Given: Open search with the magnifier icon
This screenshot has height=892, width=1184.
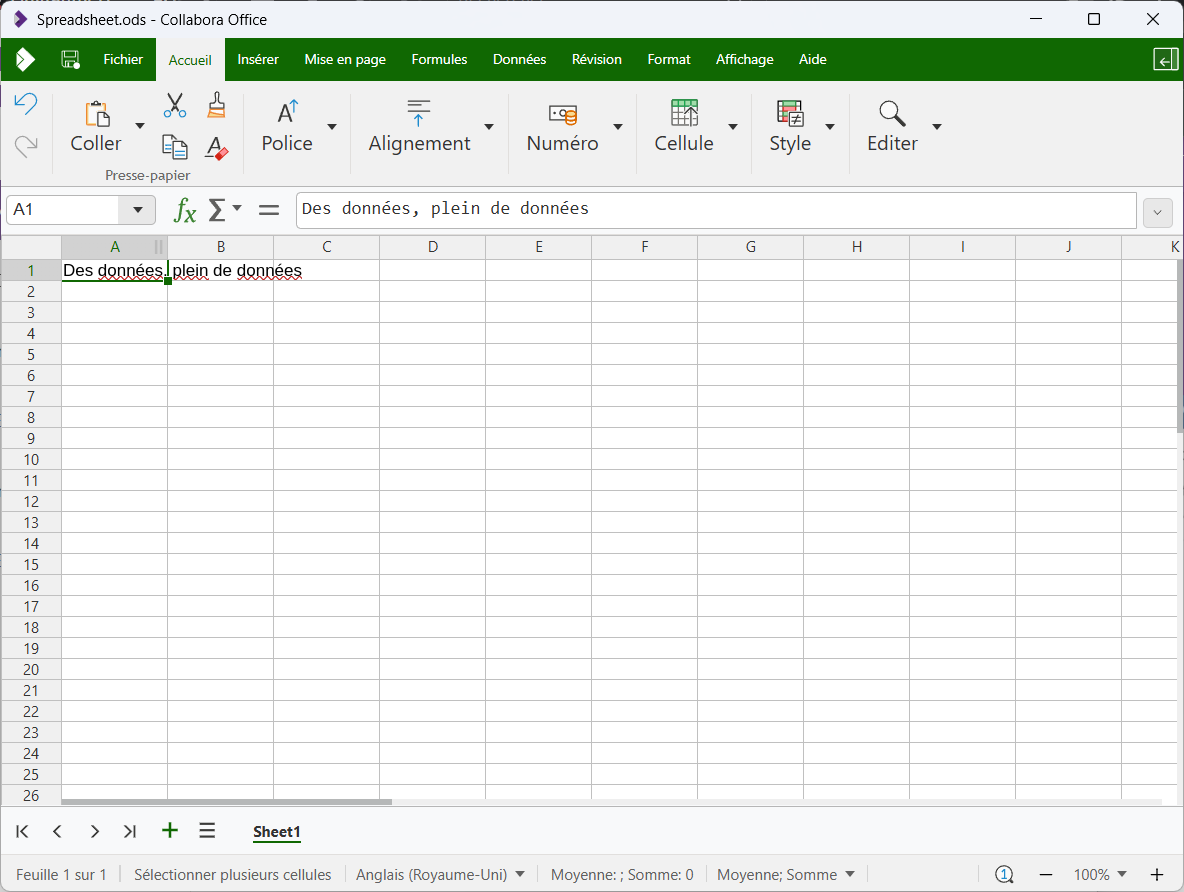Looking at the screenshot, I should coord(890,112).
